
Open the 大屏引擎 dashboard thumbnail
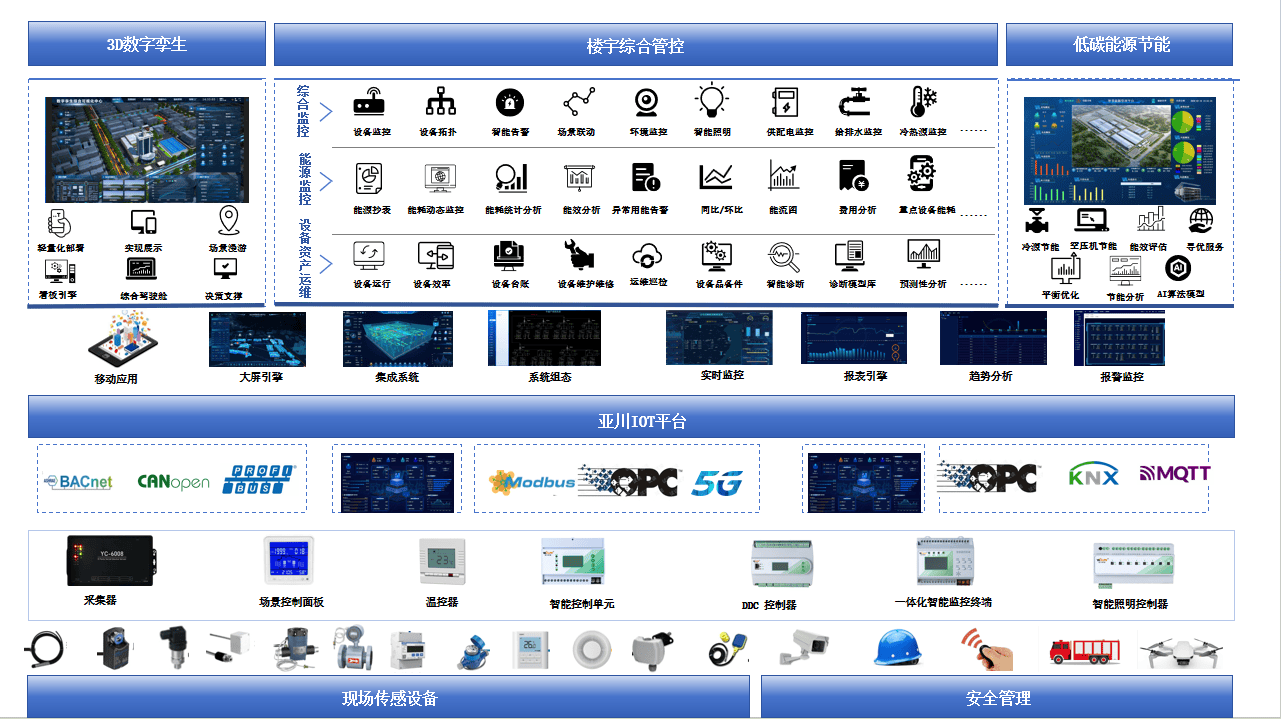(x=258, y=340)
